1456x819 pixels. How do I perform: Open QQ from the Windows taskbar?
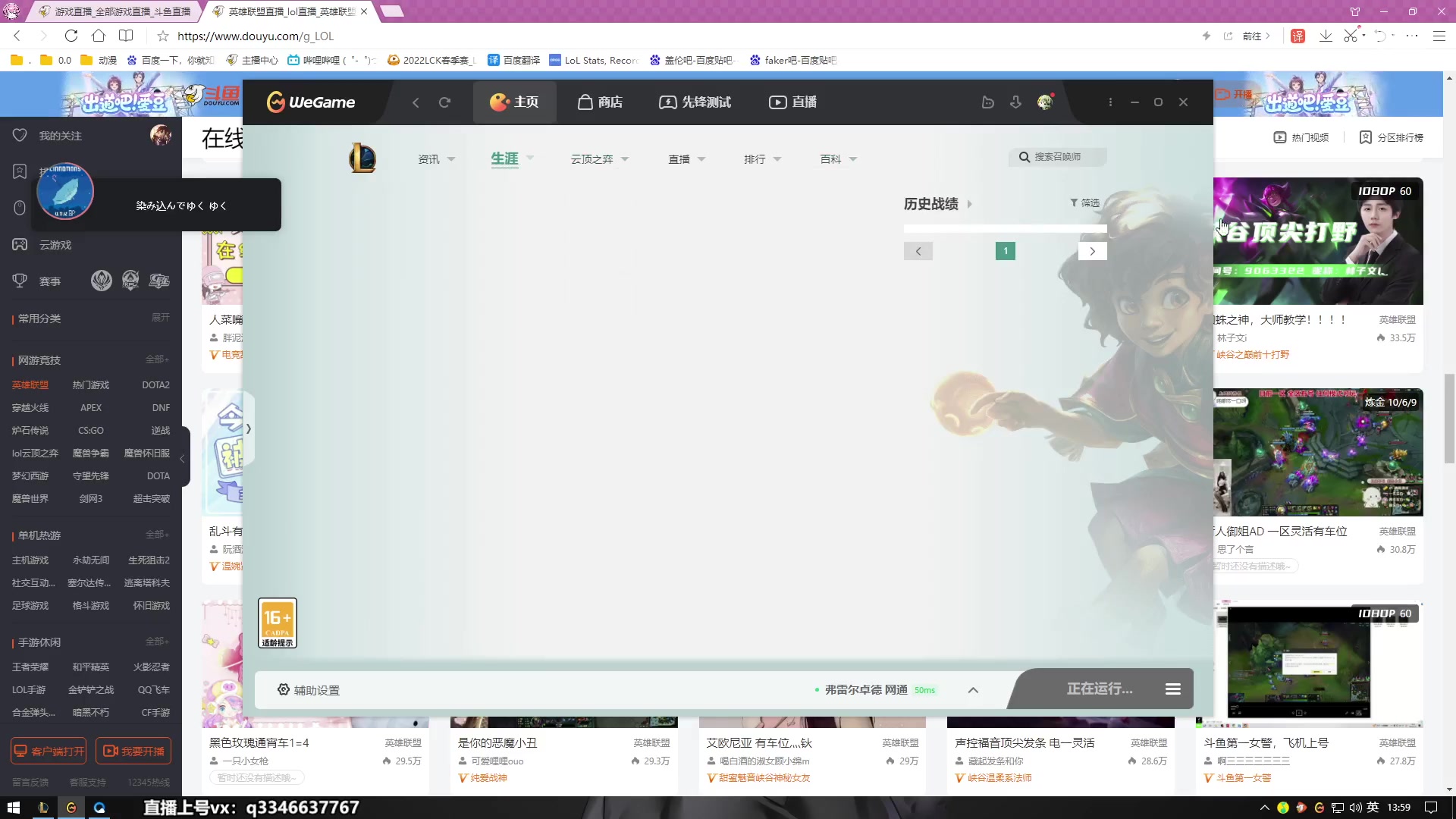[99, 807]
